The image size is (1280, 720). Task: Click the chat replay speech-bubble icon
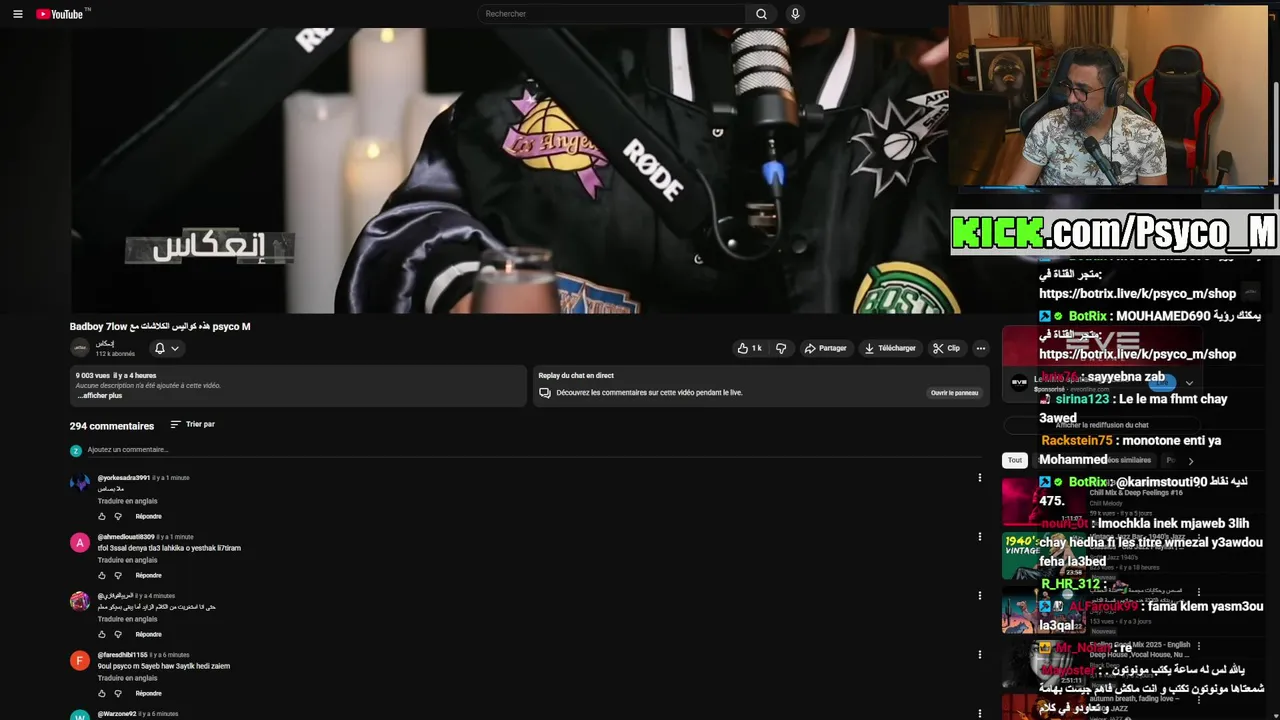click(544, 393)
